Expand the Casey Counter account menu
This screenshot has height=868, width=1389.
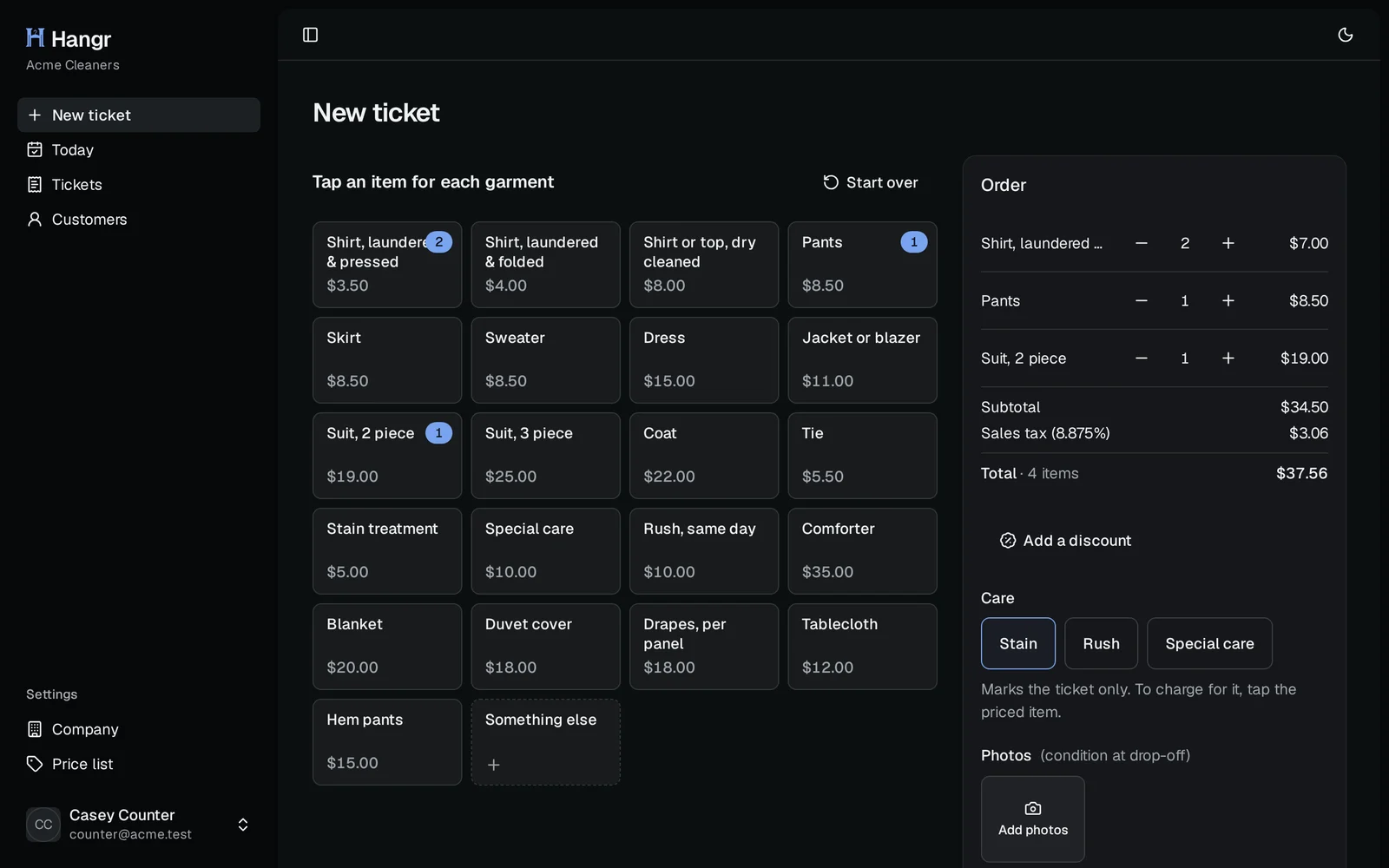coord(139,825)
